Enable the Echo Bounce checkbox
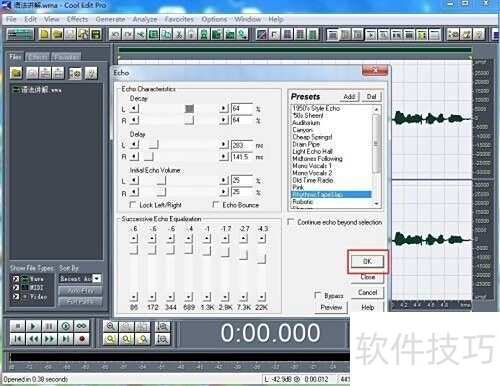This screenshot has width=500, height=386. coord(216,204)
